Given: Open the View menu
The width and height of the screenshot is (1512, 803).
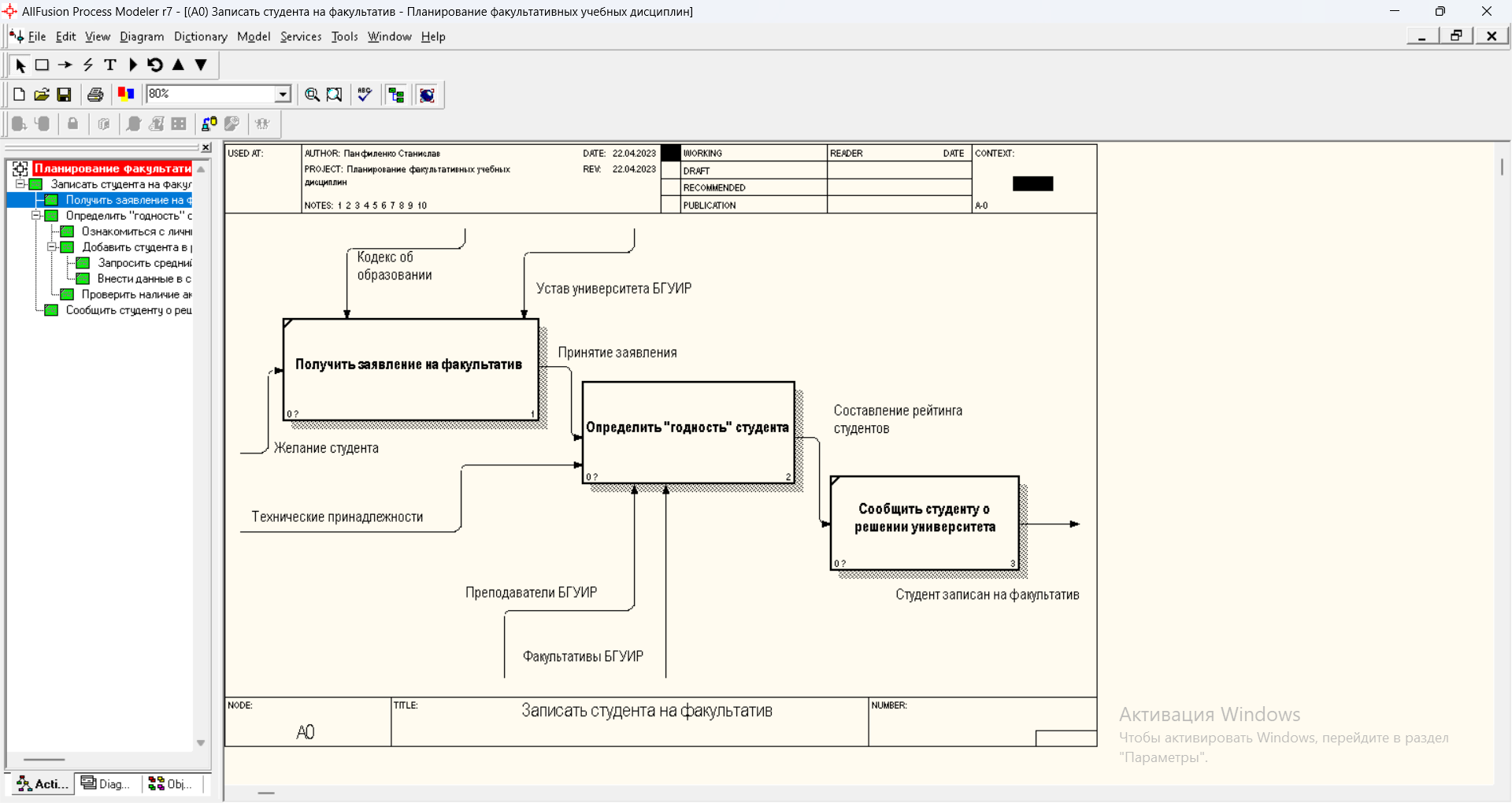Looking at the screenshot, I should 98,36.
